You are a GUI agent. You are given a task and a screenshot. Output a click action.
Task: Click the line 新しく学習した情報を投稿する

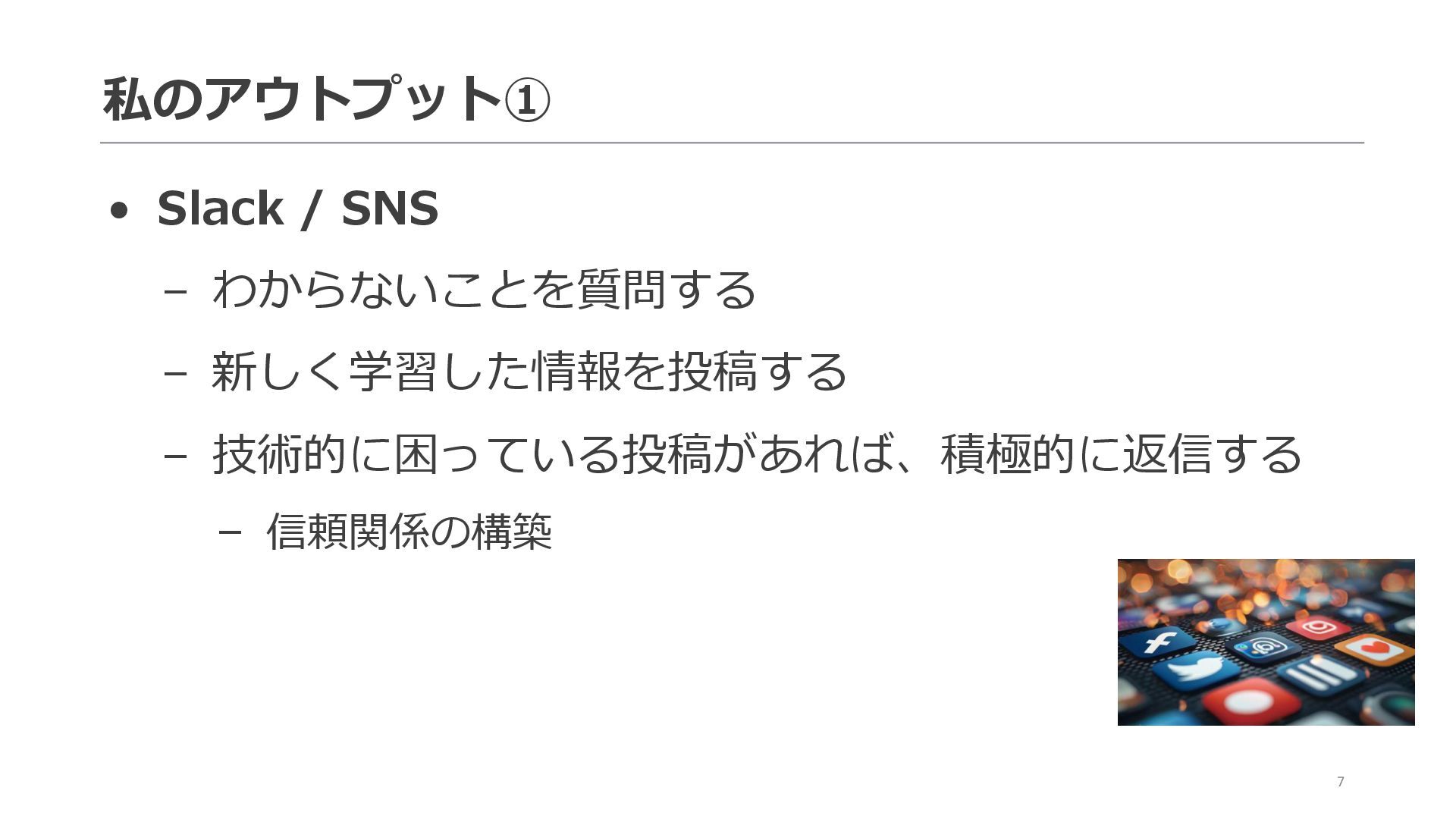coord(529,372)
